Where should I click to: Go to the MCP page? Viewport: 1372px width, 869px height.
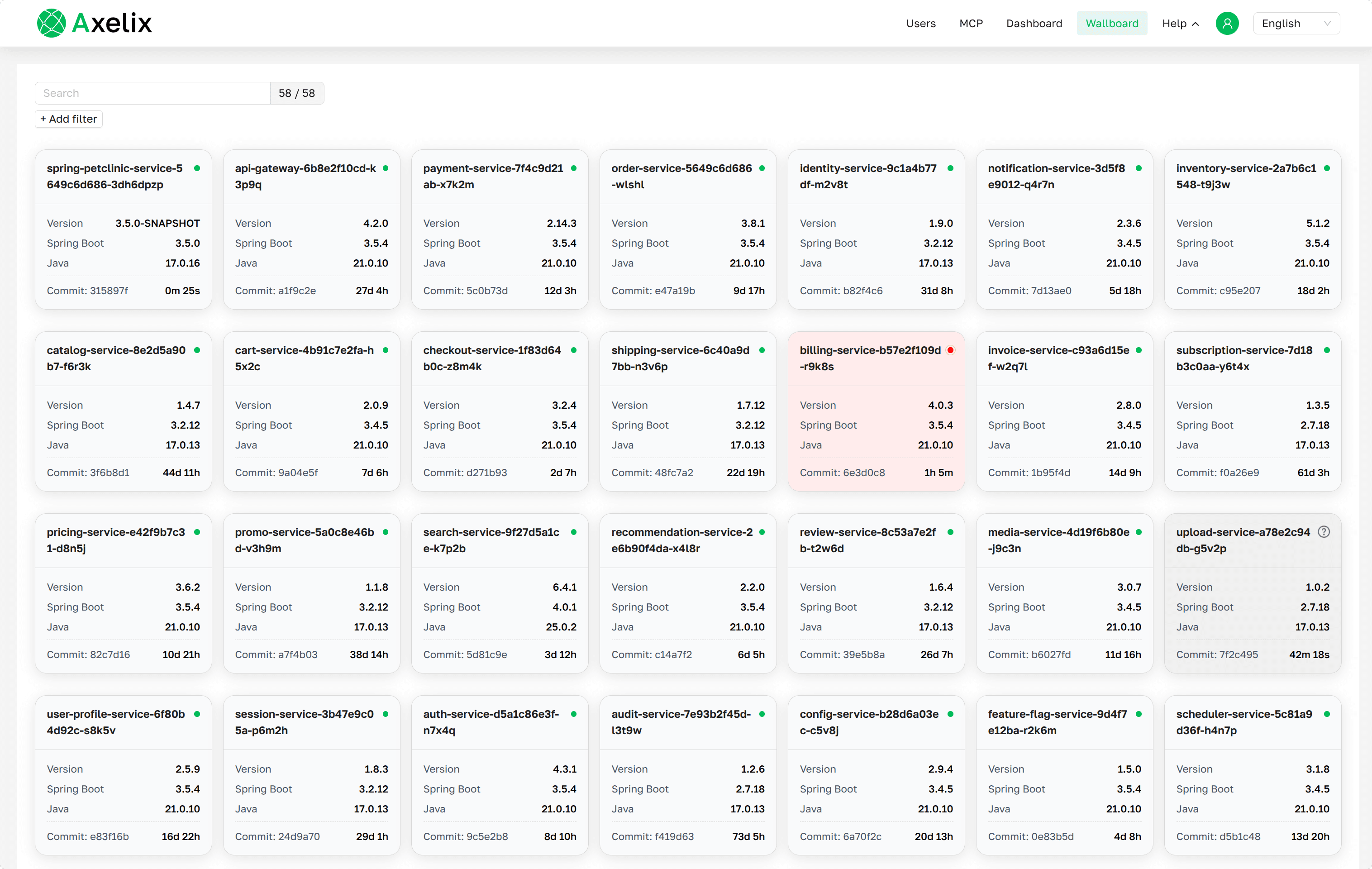point(971,24)
